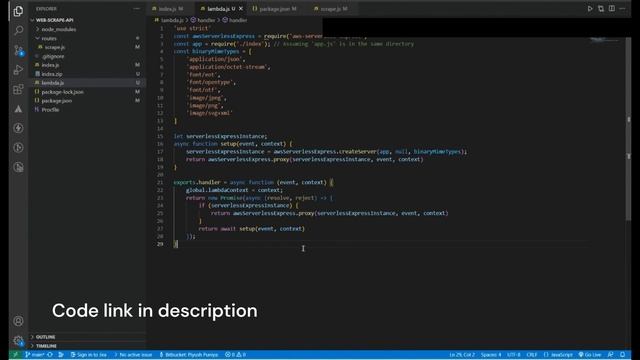Image resolution: width=640 pixels, height=360 pixels.
Task: Expand the node_modules folder
Action: [x=58, y=29]
